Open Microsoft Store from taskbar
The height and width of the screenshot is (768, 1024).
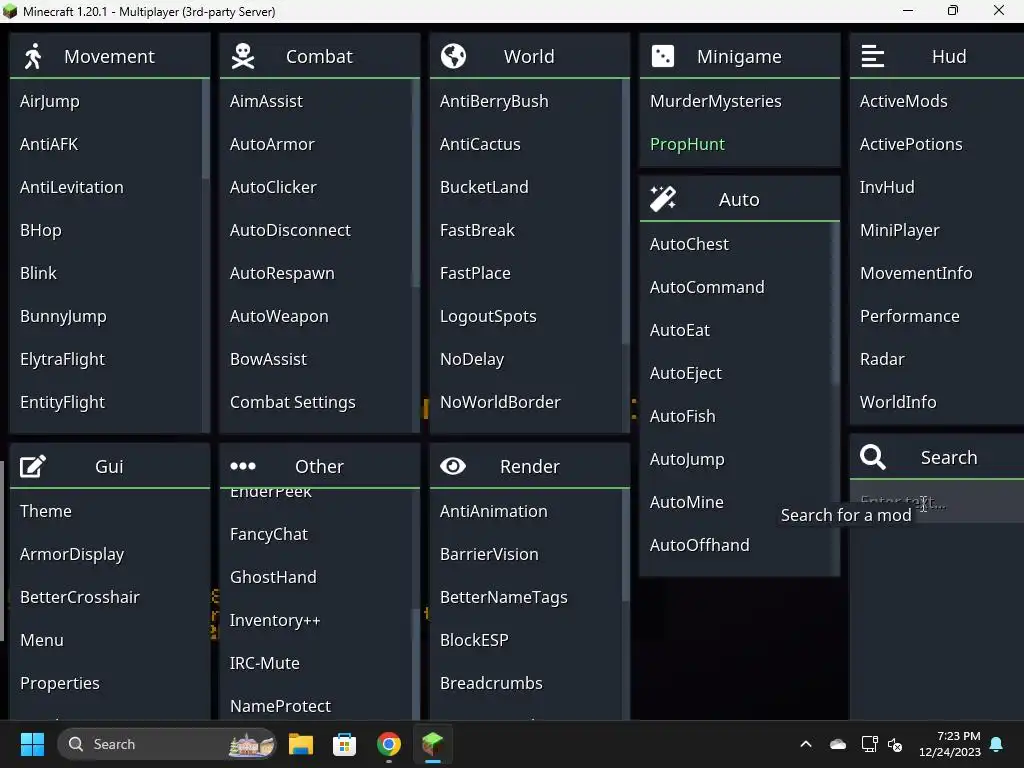pyautogui.click(x=344, y=744)
